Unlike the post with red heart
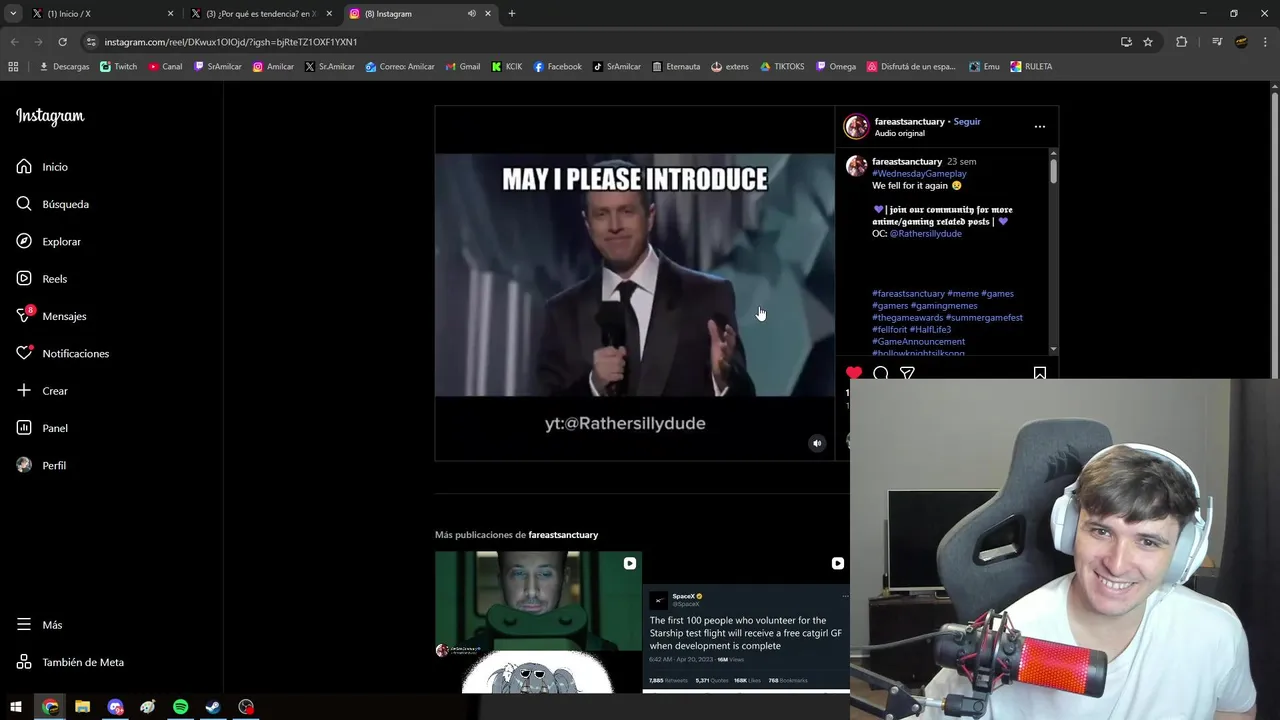The image size is (1280, 720). click(x=854, y=373)
